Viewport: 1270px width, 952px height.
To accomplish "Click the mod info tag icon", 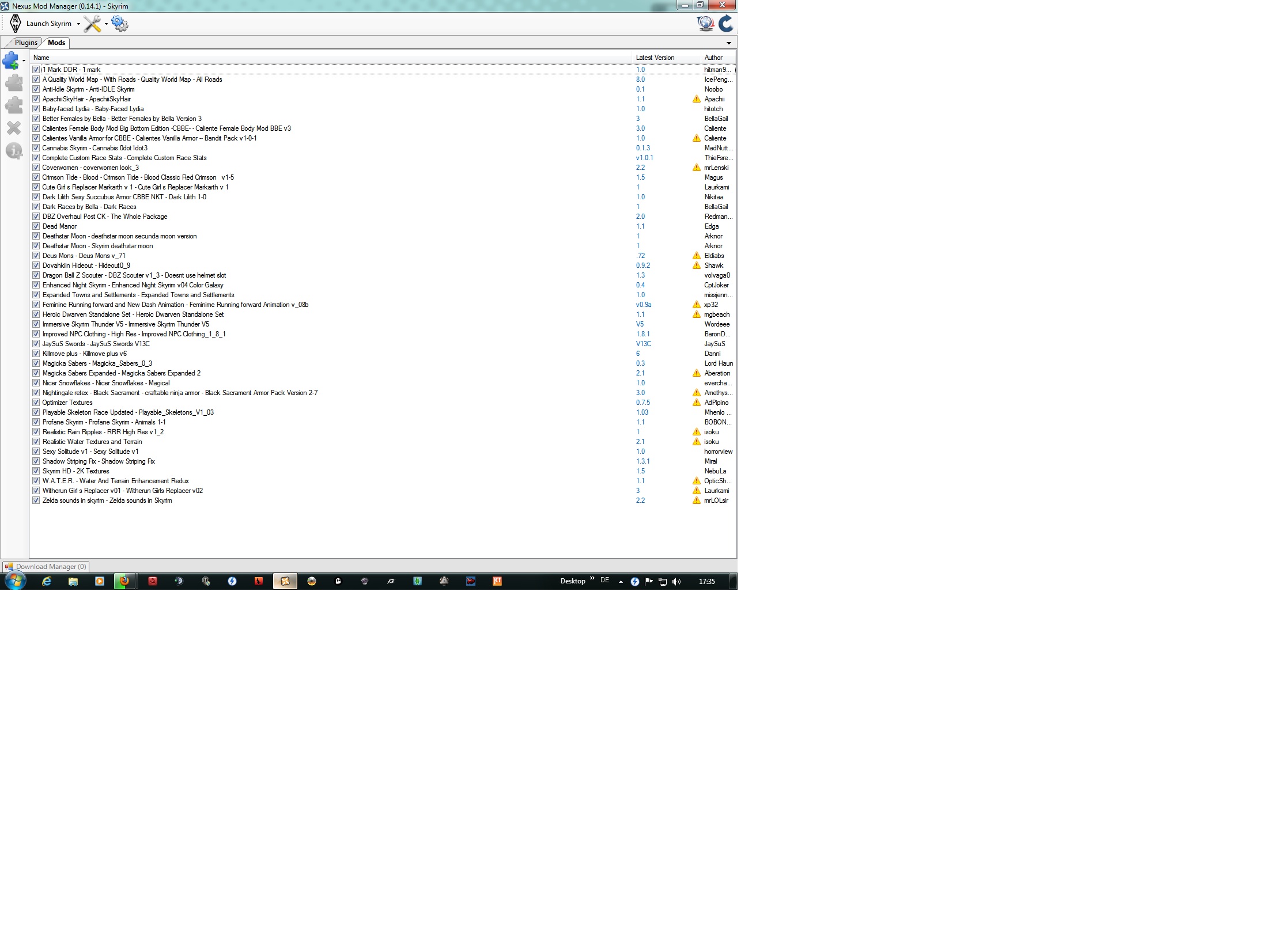I will tap(13, 151).
